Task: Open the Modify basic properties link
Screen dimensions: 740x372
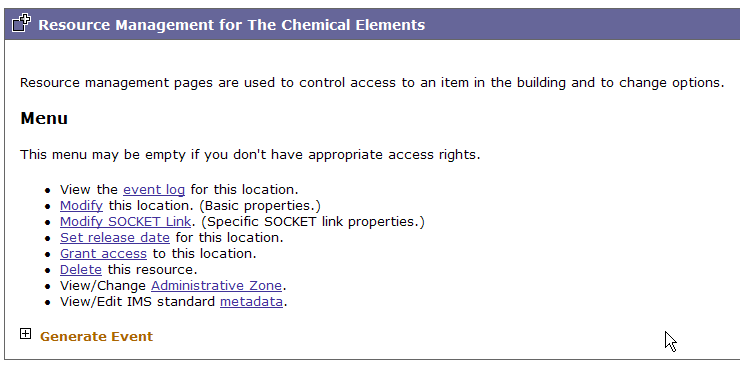Action: [x=81, y=206]
